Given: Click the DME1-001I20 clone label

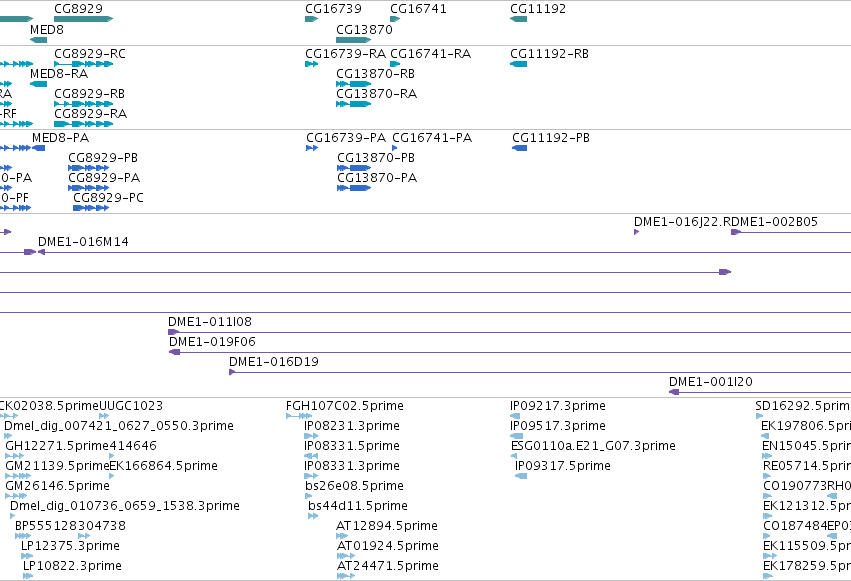Looking at the screenshot, I should point(711,382).
